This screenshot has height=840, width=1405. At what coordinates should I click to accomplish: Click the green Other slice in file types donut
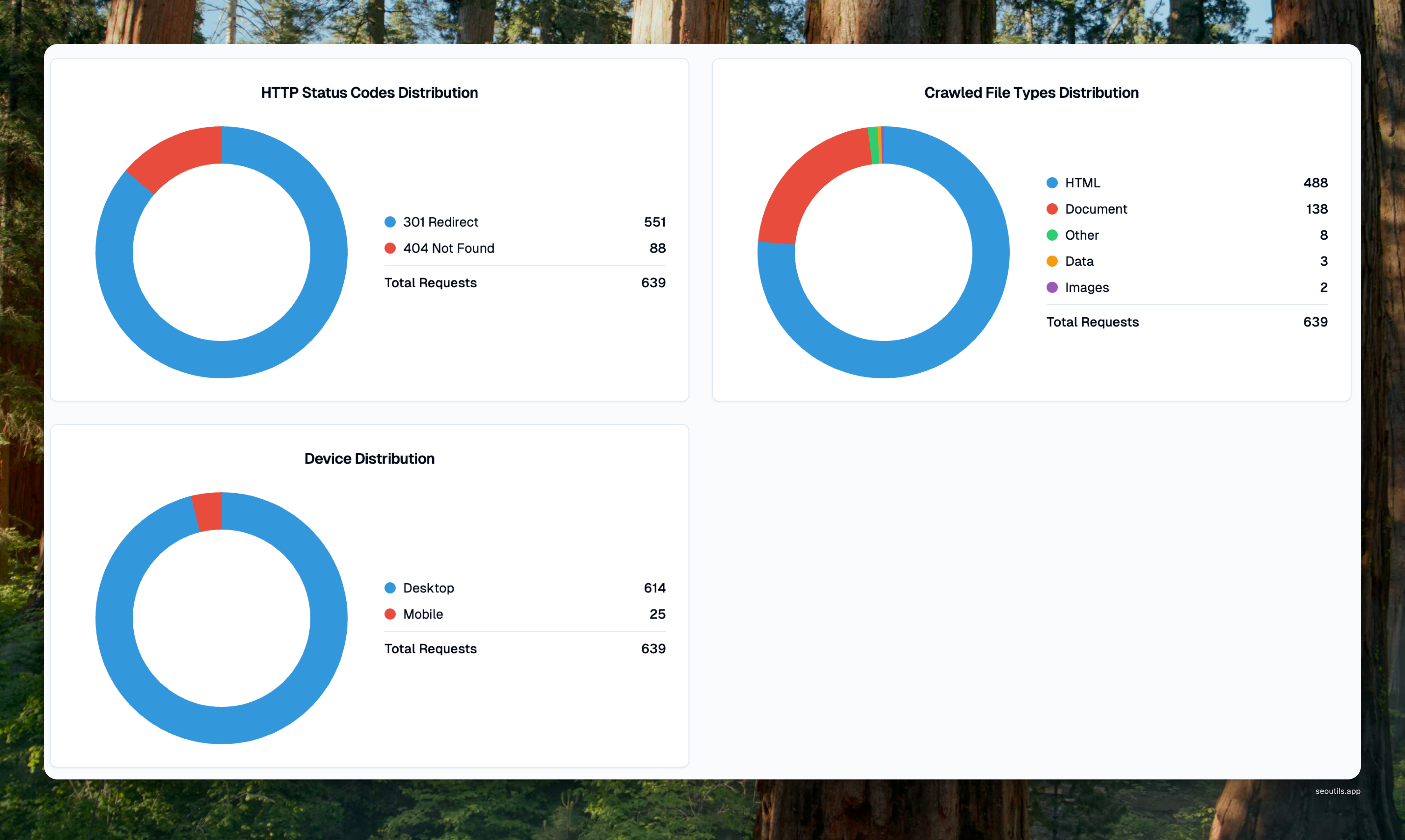(874, 145)
